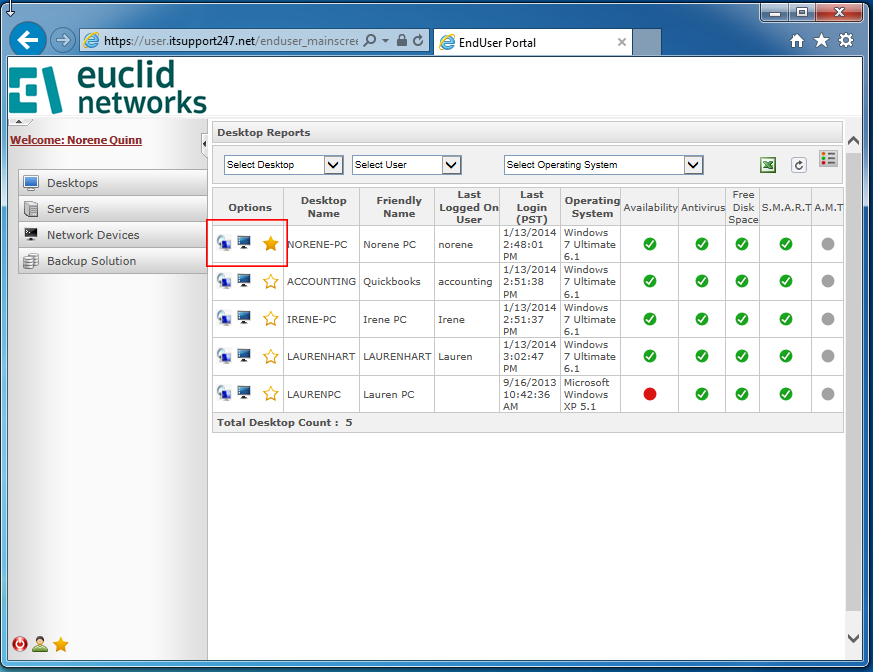Screen dimensions: 873x672
Task: Toggle the favorite star for LAURENHART
Action: point(270,356)
